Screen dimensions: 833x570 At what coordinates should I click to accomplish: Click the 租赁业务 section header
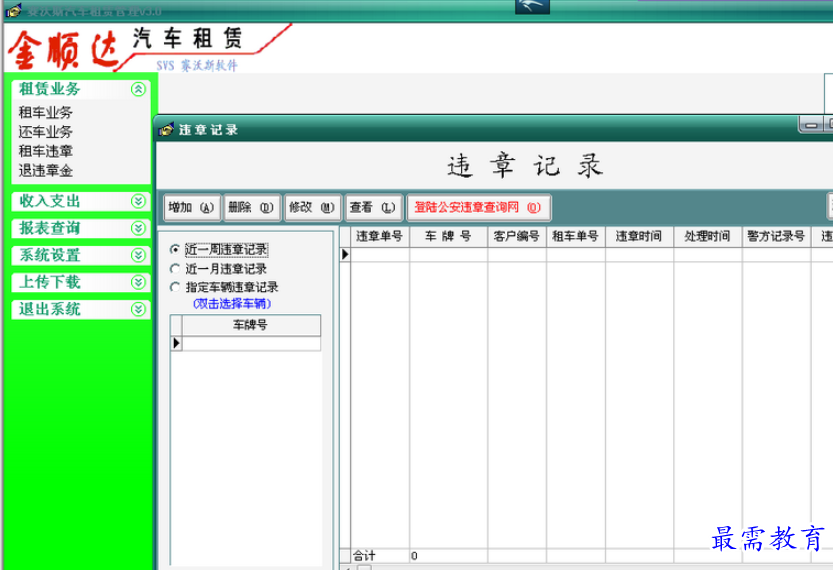81,89
